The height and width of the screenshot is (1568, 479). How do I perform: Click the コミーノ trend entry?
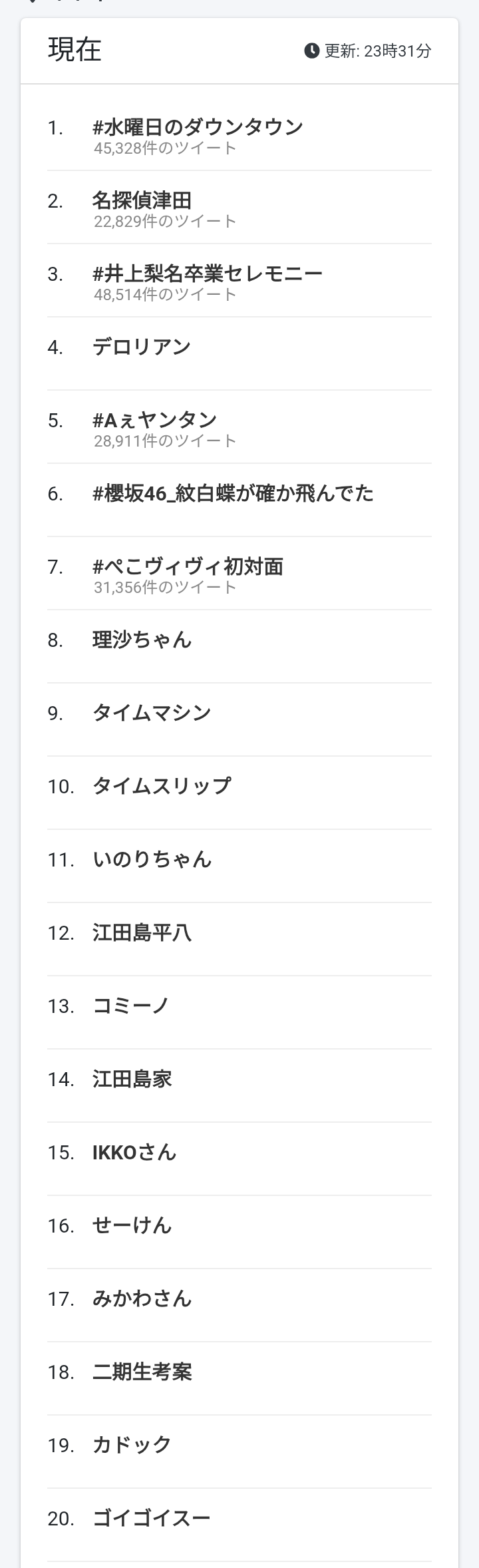coord(131,1006)
